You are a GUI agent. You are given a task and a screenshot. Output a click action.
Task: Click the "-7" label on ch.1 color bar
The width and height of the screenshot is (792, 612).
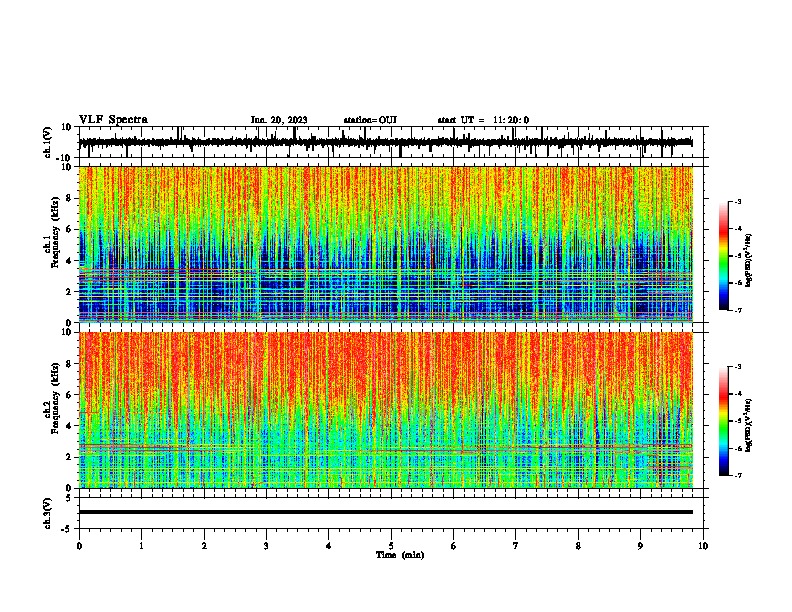pyautogui.click(x=737, y=310)
